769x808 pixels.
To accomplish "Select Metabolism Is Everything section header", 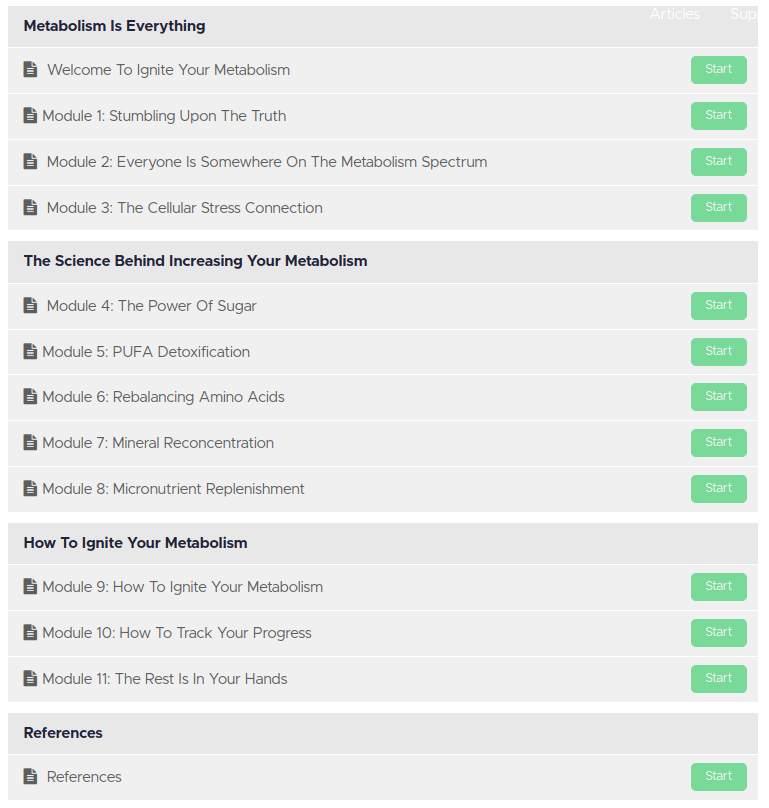I will 115,26.
